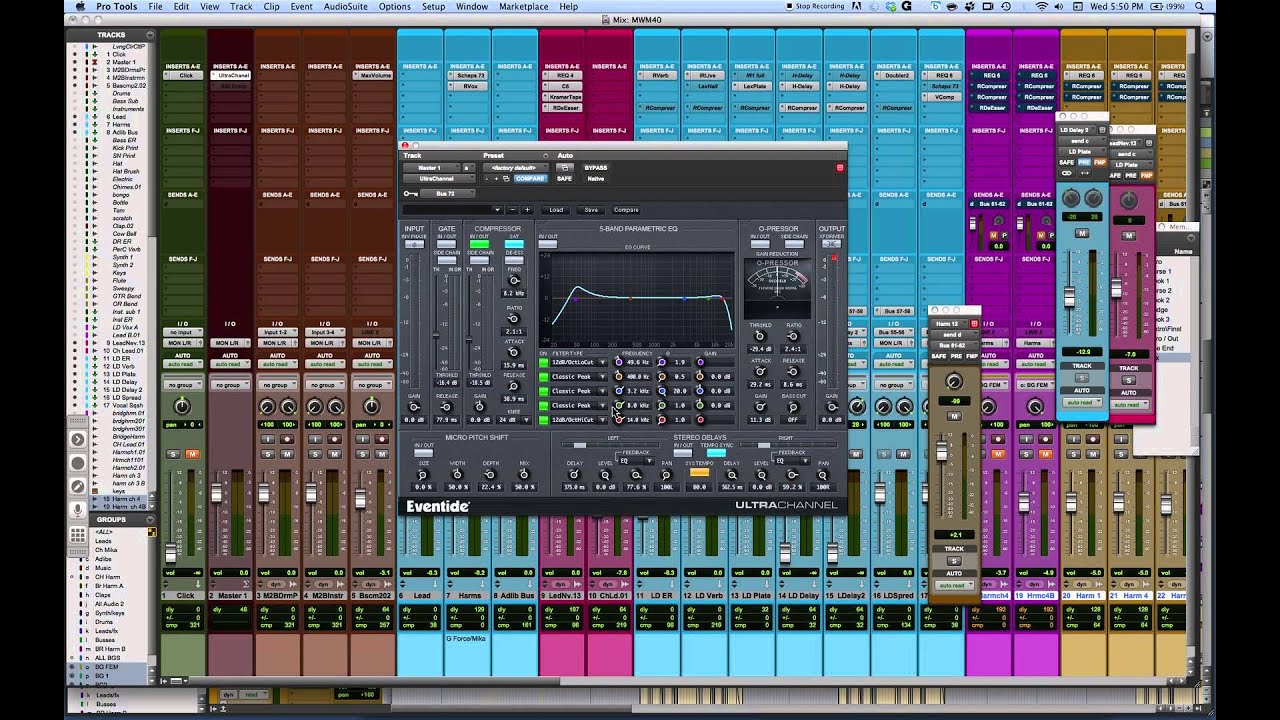Open the Scheps 73 insert
This screenshot has height=720, width=1280.
[468, 76]
